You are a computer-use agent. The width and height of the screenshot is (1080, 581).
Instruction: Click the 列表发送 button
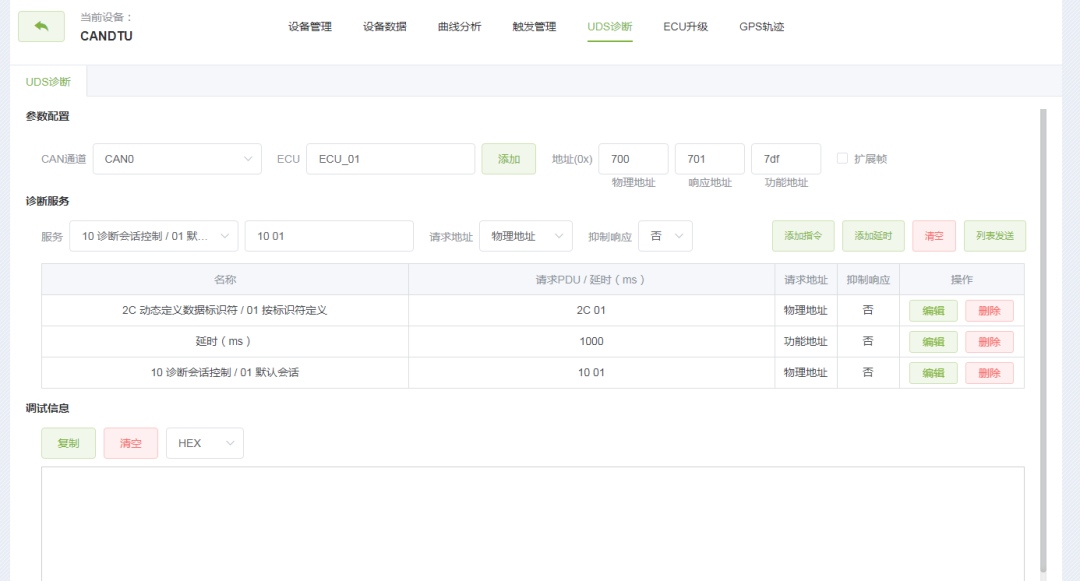tap(994, 236)
